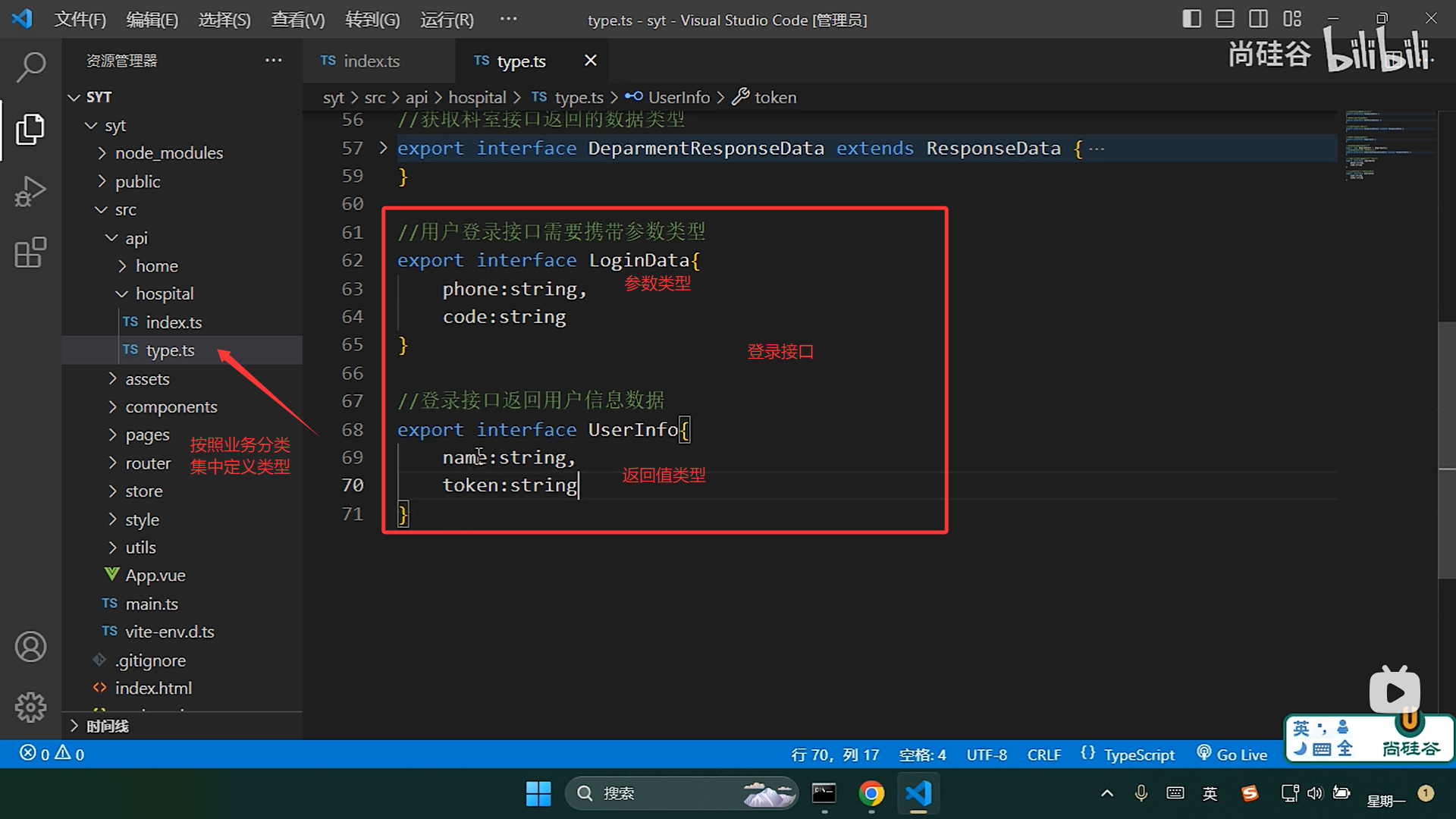Open errors and warnings status indicator

coord(52,754)
